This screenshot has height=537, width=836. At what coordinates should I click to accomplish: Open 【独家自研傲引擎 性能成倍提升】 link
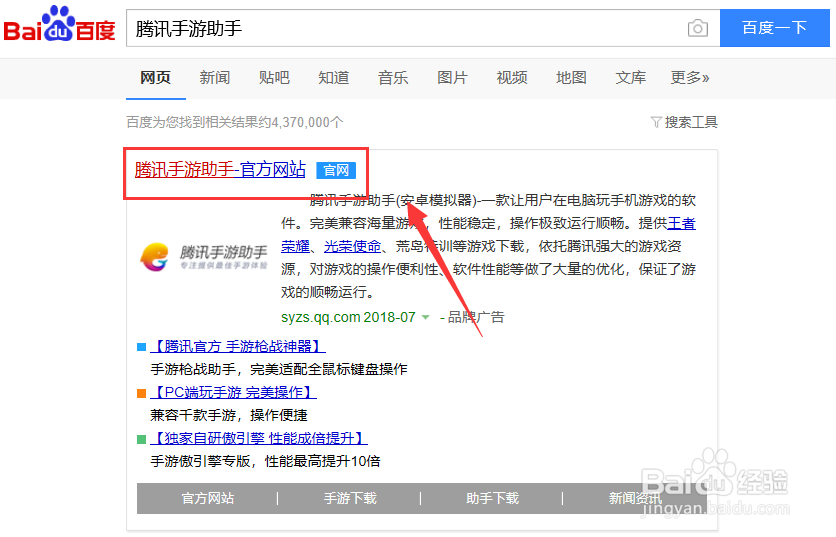(x=259, y=438)
